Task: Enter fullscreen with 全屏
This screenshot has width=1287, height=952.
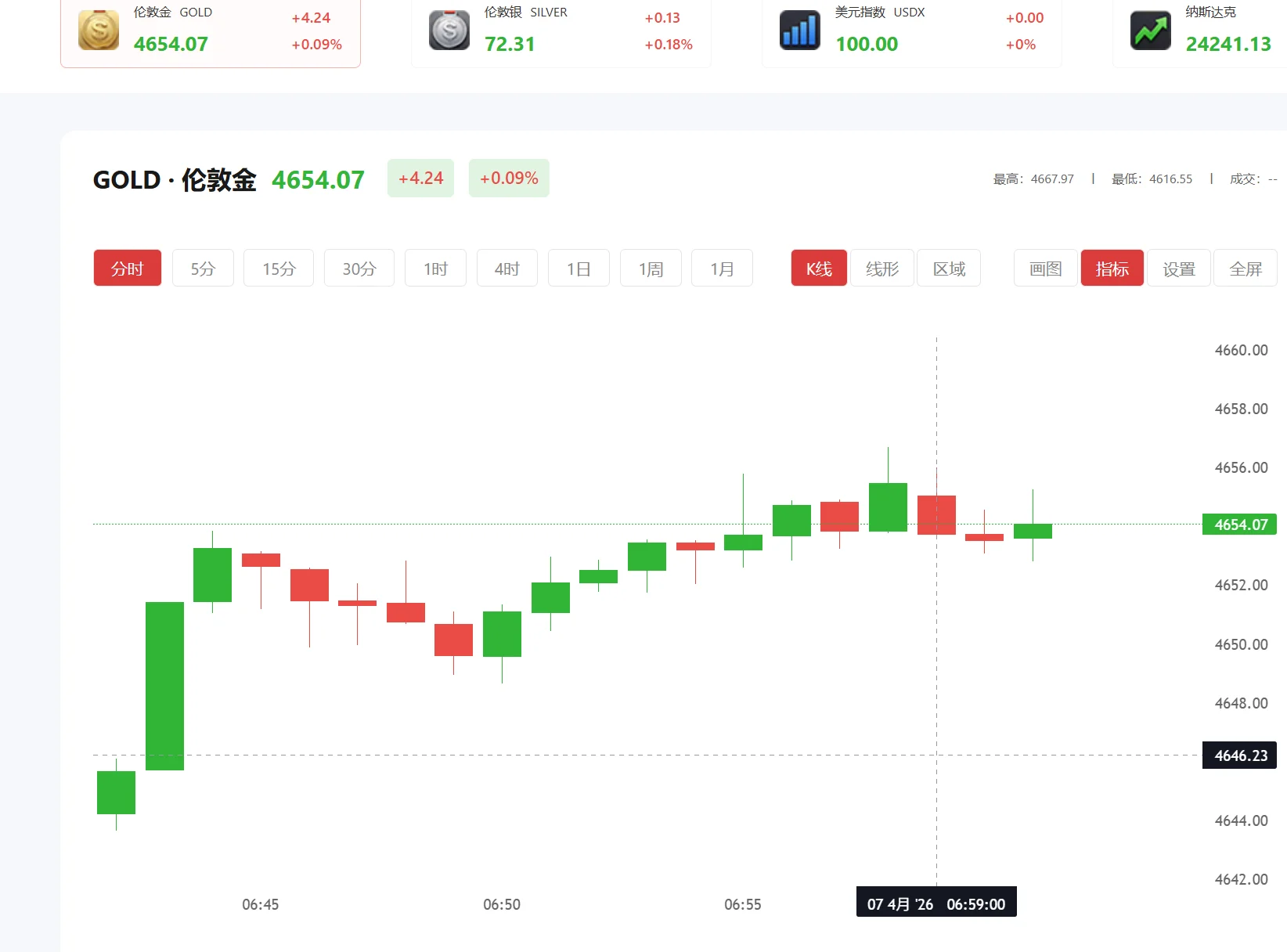Action: click(1246, 268)
